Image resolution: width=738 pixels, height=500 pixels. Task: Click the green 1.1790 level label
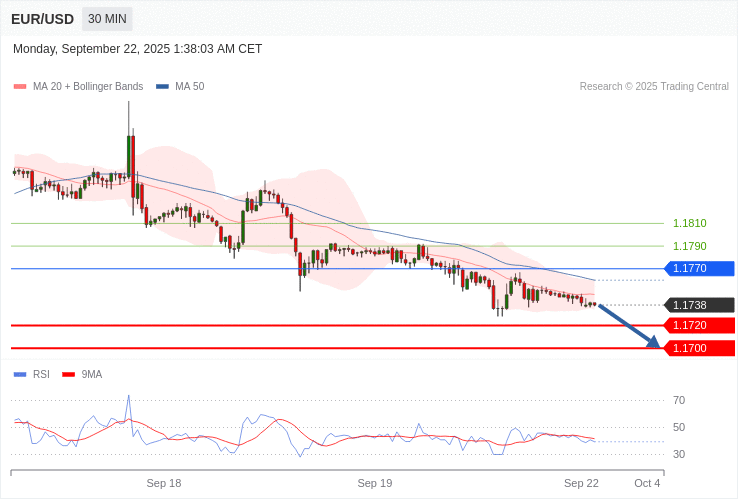pos(689,246)
